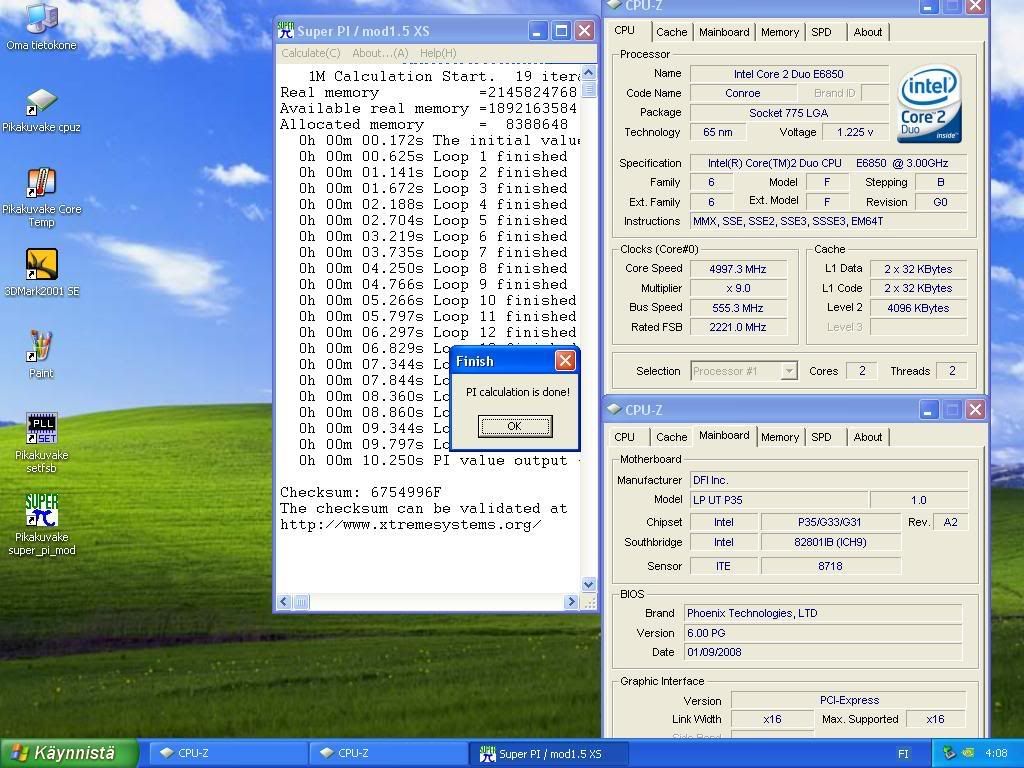Click the Name field Intel Core 2 Duo E6850
Viewport: 1024px width, 768px height.
pos(789,74)
